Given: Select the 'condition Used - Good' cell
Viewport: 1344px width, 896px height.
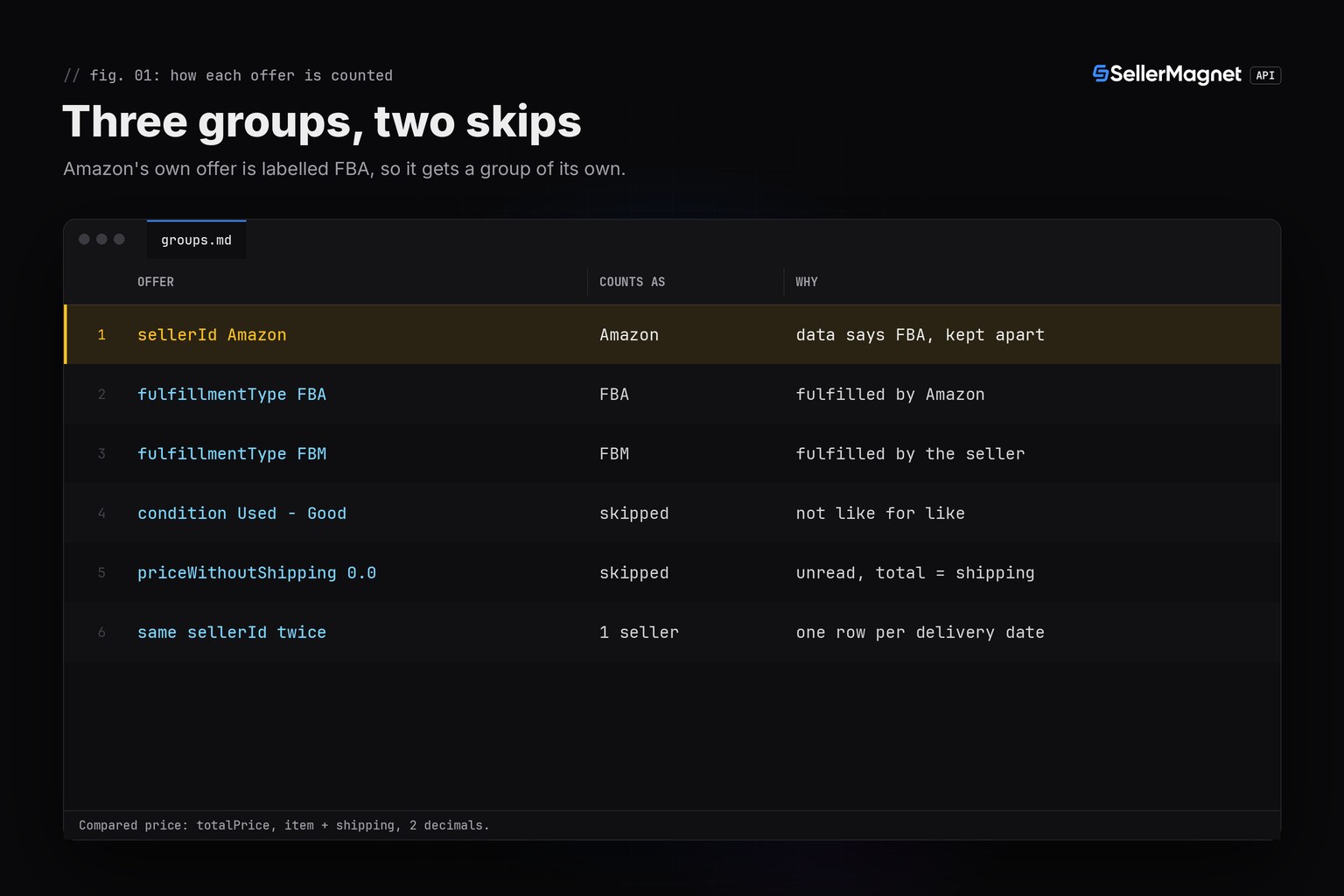Looking at the screenshot, I should [x=241, y=514].
